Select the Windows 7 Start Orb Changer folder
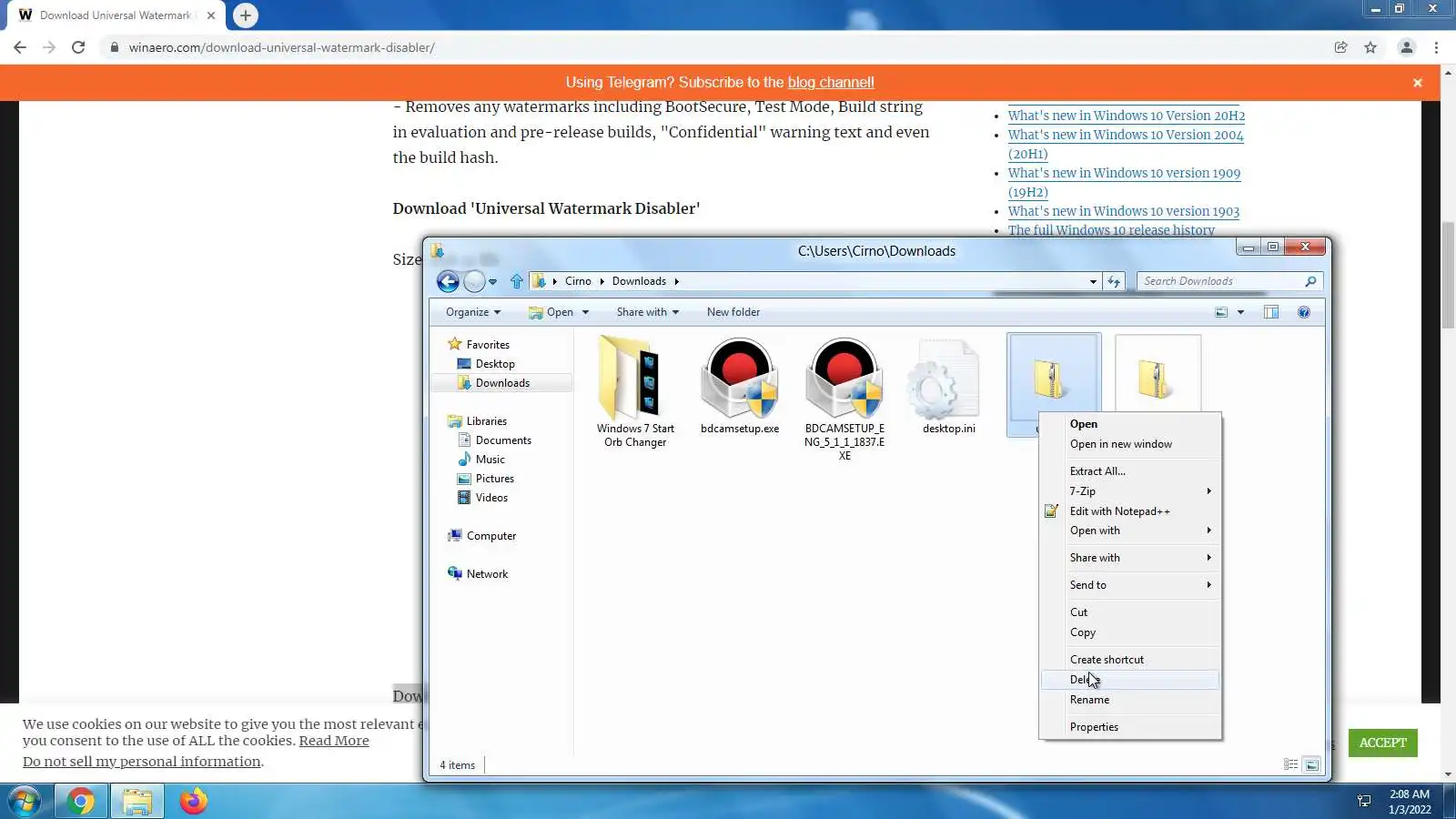Screen dimensions: 1456x819 pos(635,392)
